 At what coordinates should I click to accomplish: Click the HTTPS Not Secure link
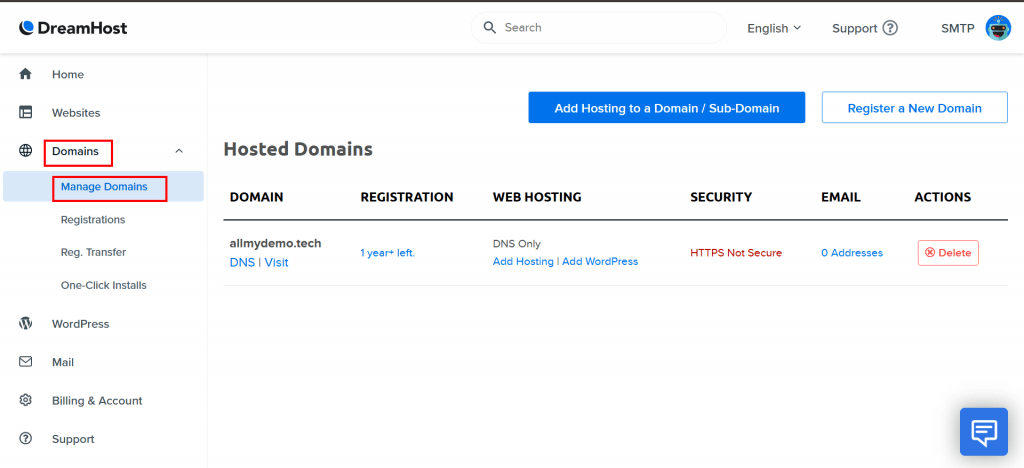736,253
